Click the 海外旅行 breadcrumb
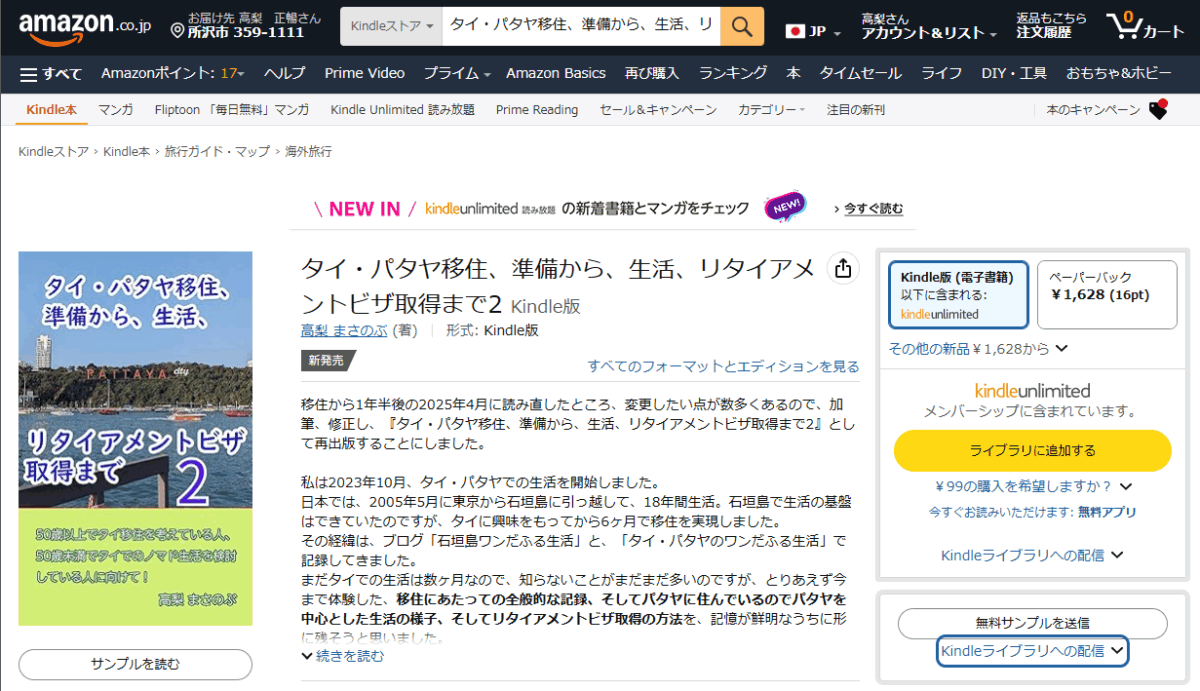This screenshot has height=691, width=1200. click(x=308, y=152)
